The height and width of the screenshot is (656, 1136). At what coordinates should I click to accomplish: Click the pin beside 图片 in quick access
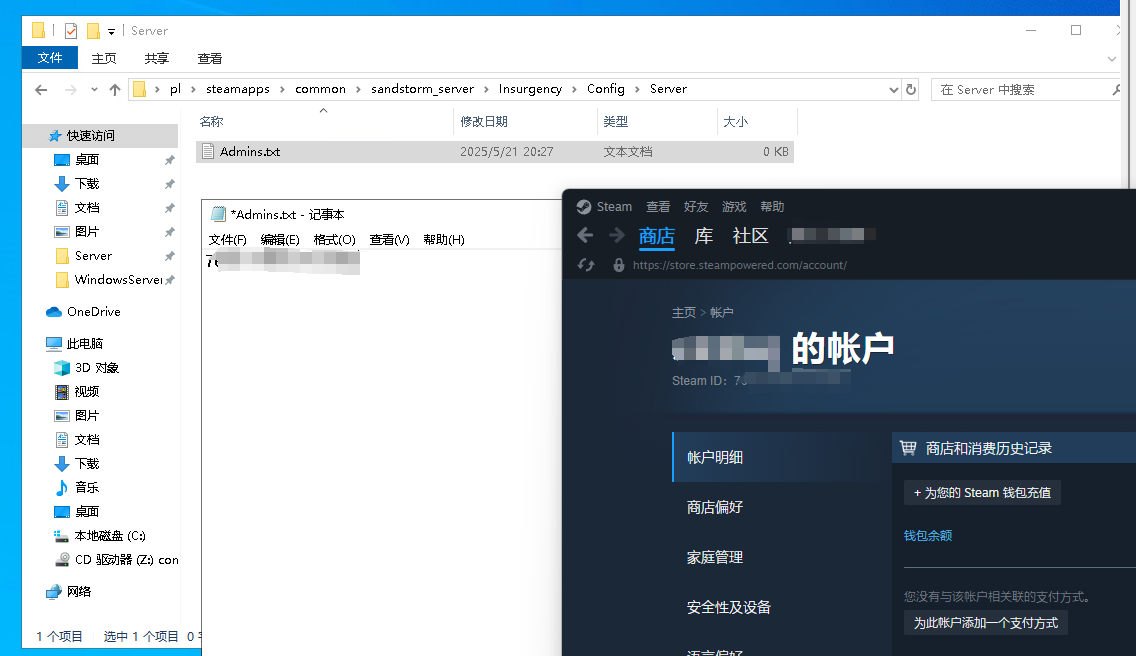tap(170, 231)
